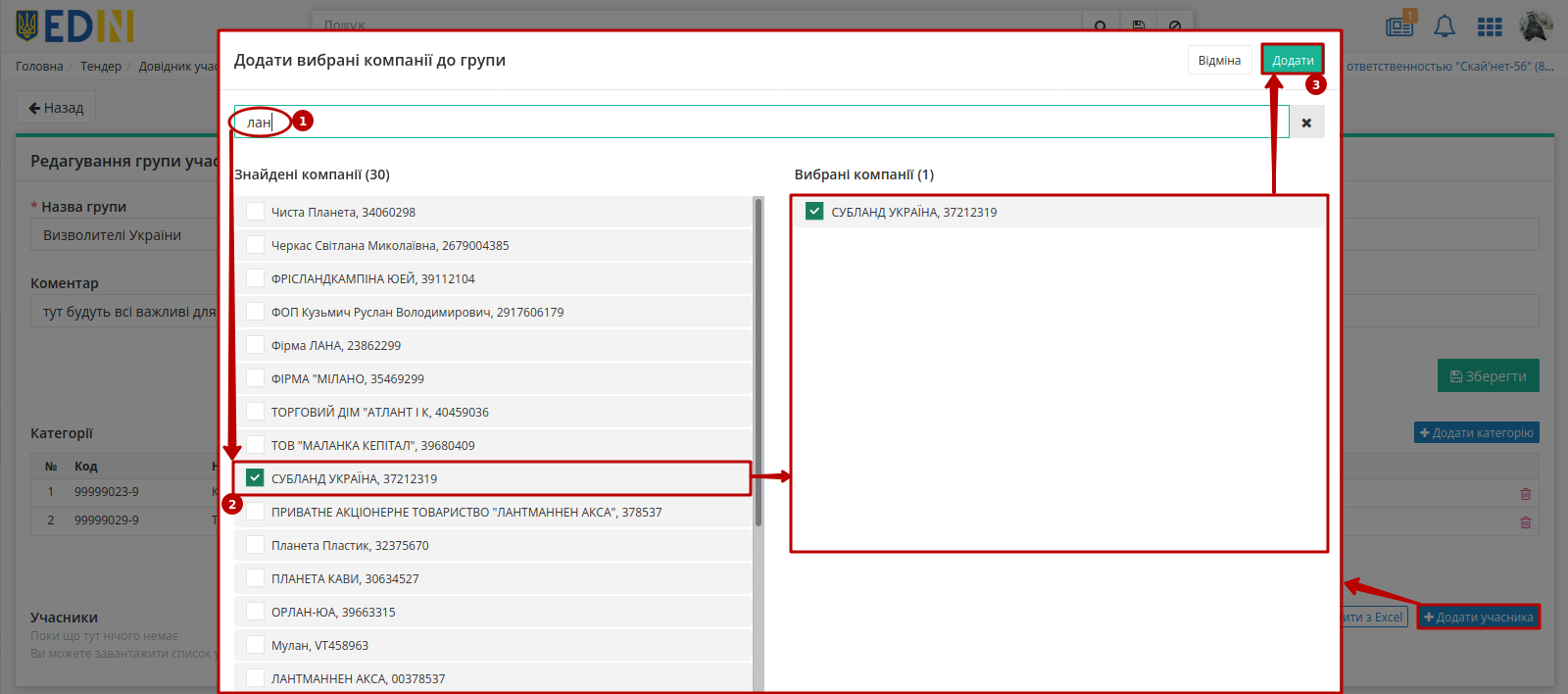Open the notifications bell icon
Image resolution: width=1568 pixels, height=694 pixels.
[1445, 26]
